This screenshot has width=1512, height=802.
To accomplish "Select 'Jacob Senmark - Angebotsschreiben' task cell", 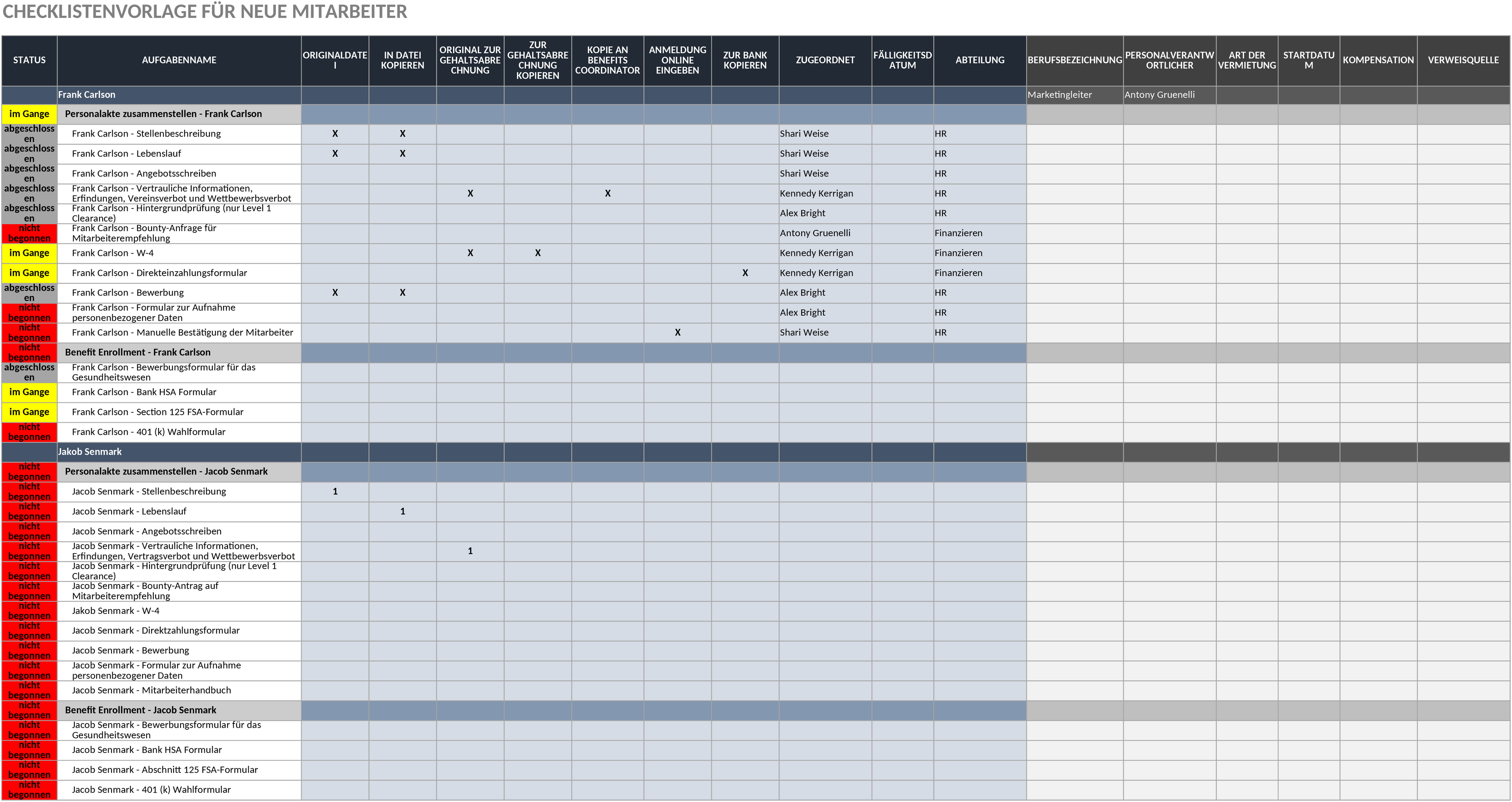I will click(x=179, y=532).
